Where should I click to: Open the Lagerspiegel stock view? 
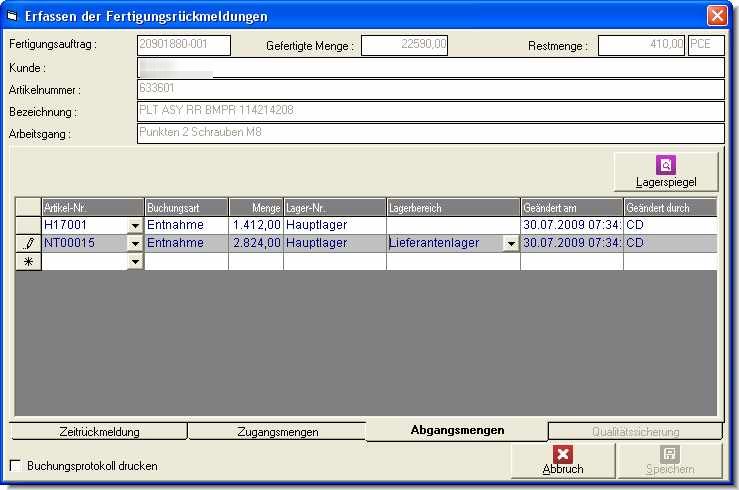click(x=665, y=171)
